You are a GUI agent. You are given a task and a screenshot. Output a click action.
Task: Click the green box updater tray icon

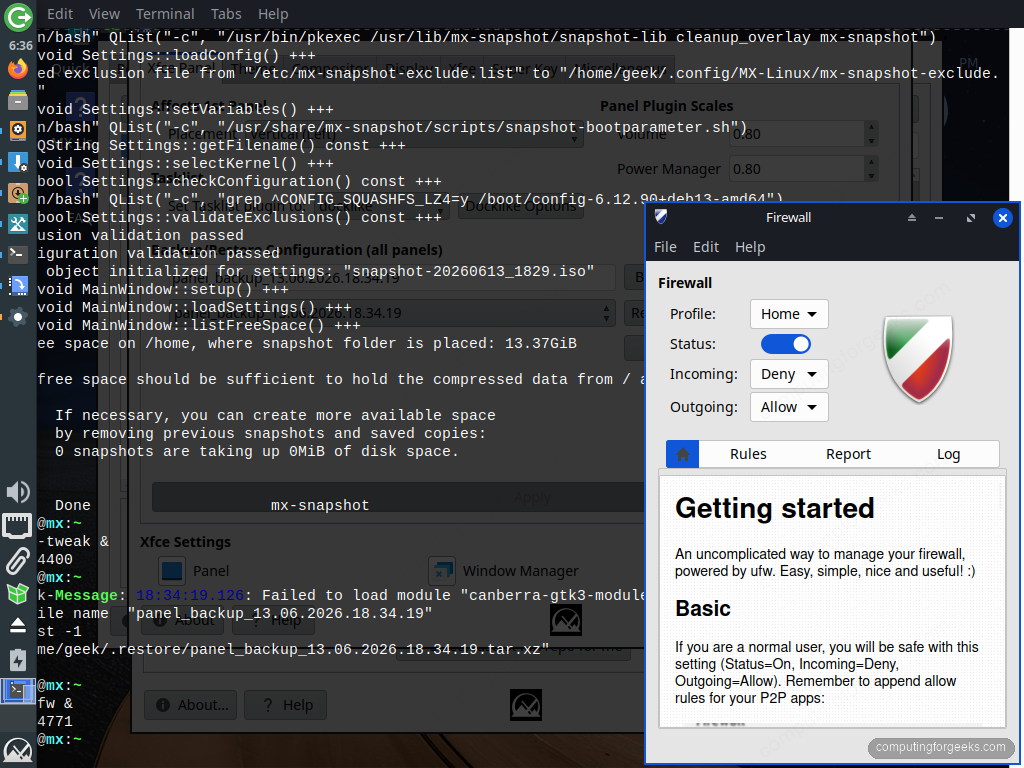[x=18, y=594]
